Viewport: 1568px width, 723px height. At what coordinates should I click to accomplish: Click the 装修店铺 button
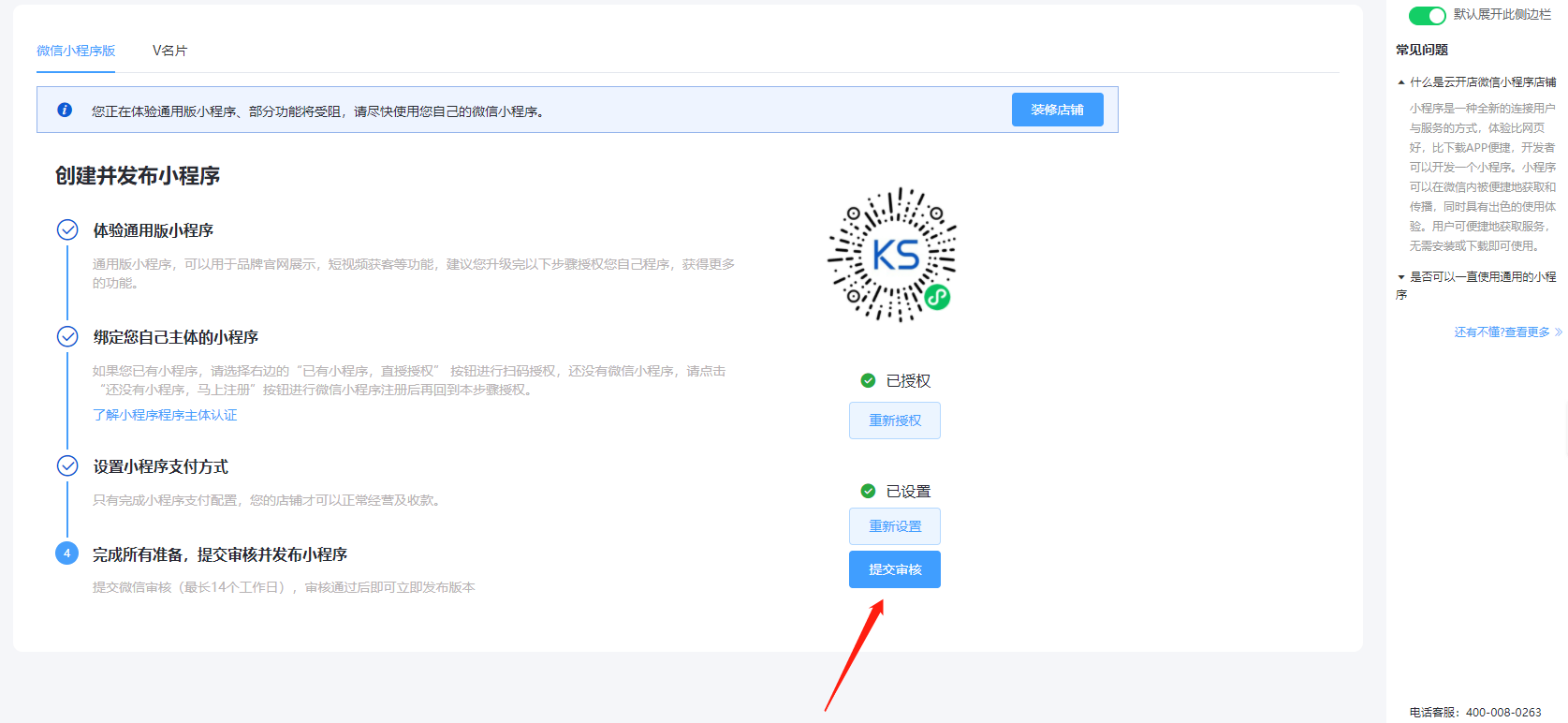pyautogui.click(x=1057, y=110)
